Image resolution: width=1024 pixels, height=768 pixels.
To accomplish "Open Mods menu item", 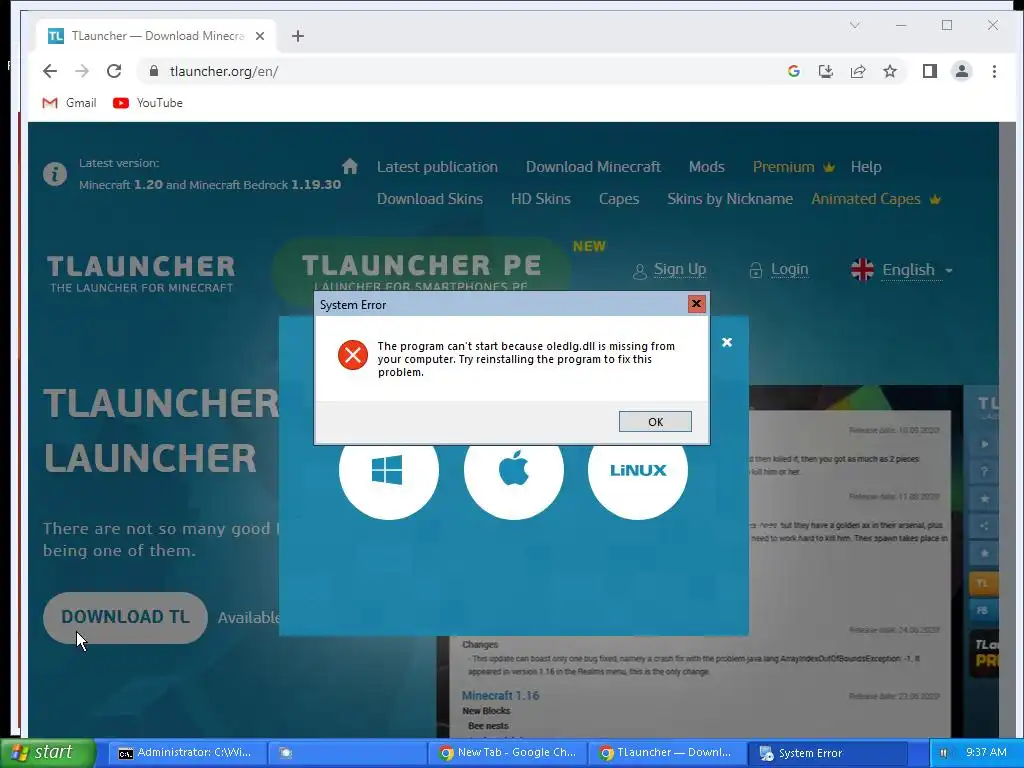I will tap(707, 167).
